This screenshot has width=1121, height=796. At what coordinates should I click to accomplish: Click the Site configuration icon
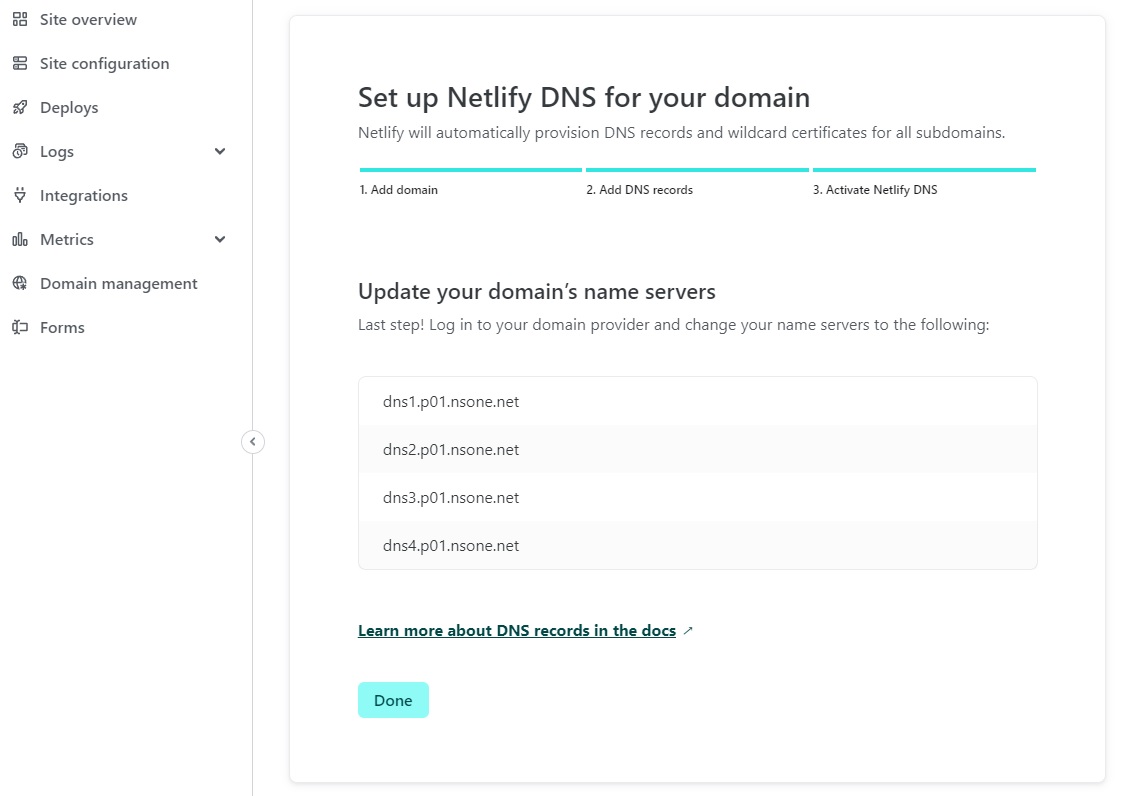point(20,64)
